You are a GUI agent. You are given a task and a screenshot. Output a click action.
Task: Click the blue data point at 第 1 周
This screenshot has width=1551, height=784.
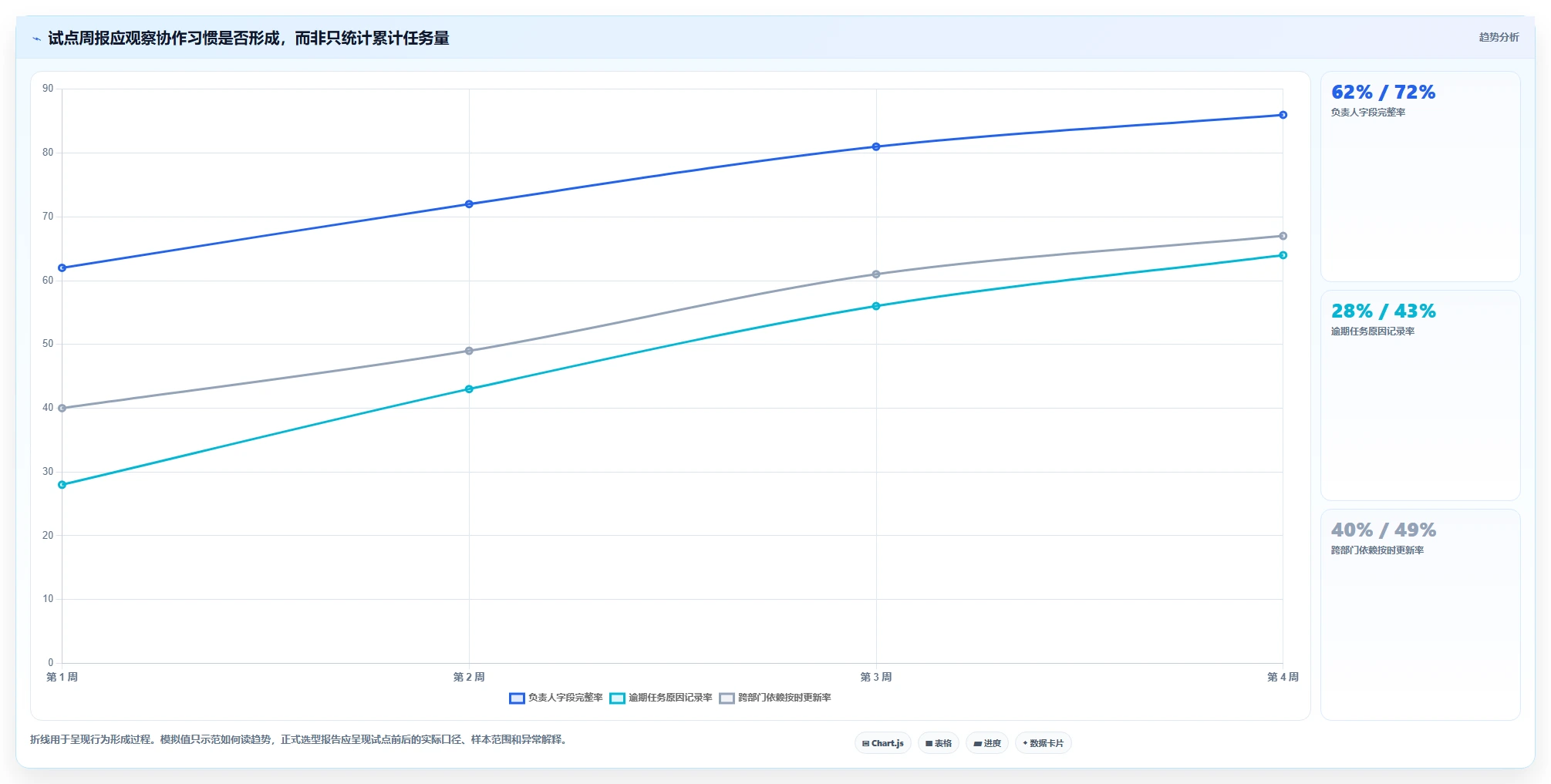click(x=62, y=268)
